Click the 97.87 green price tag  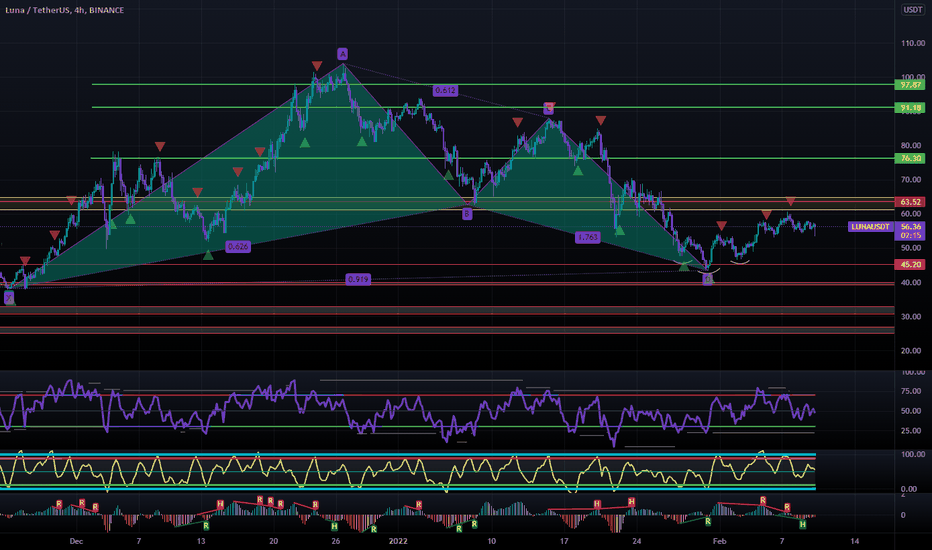pyautogui.click(x=910, y=85)
